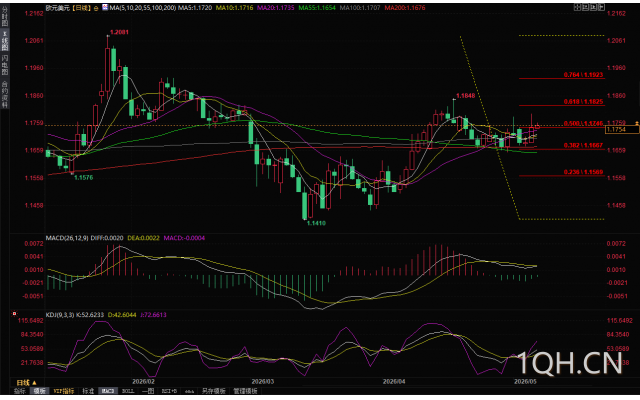The width and height of the screenshot is (640, 400).
Task: Select the 模板 bottom tab
Action: tap(40, 391)
